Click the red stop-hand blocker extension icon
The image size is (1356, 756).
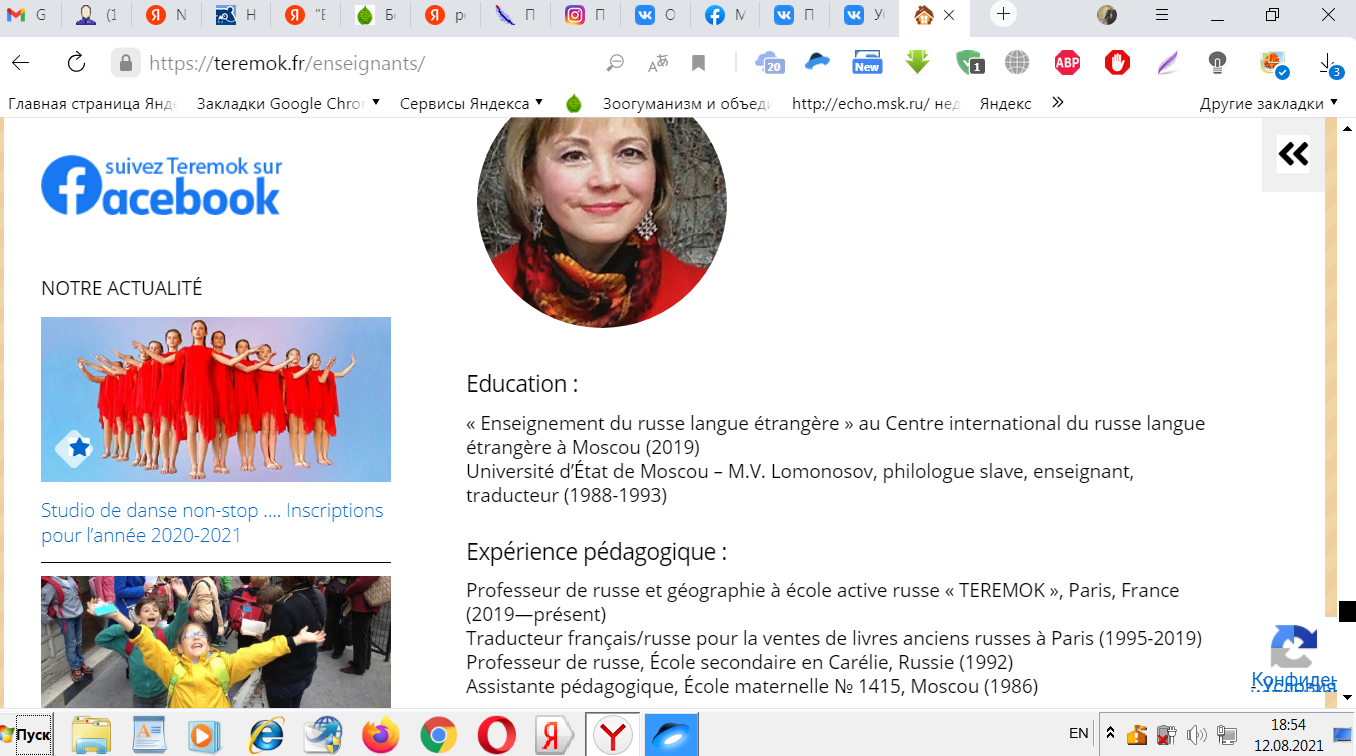1117,63
